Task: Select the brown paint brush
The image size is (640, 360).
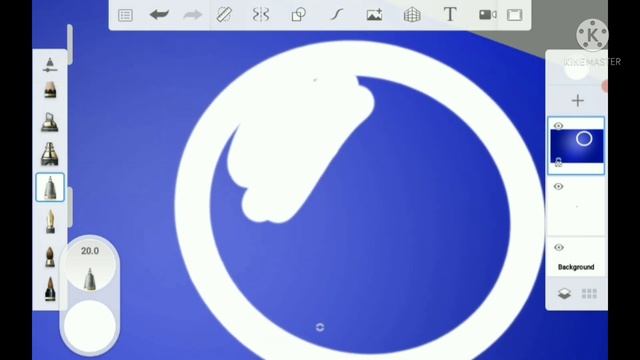Action: pyautogui.click(x=50, y=257)
